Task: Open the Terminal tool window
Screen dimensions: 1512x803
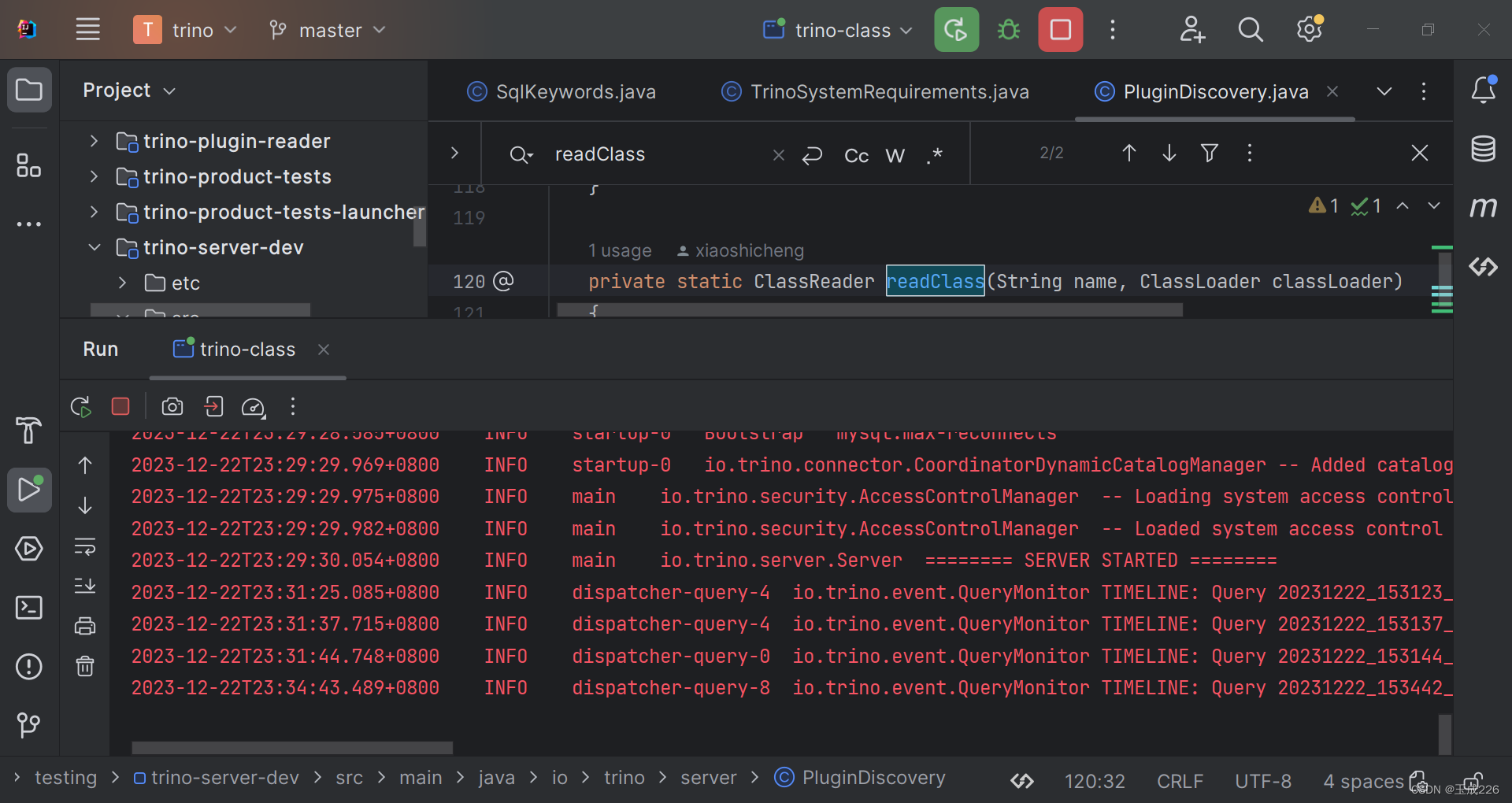Action: (29, 608)
